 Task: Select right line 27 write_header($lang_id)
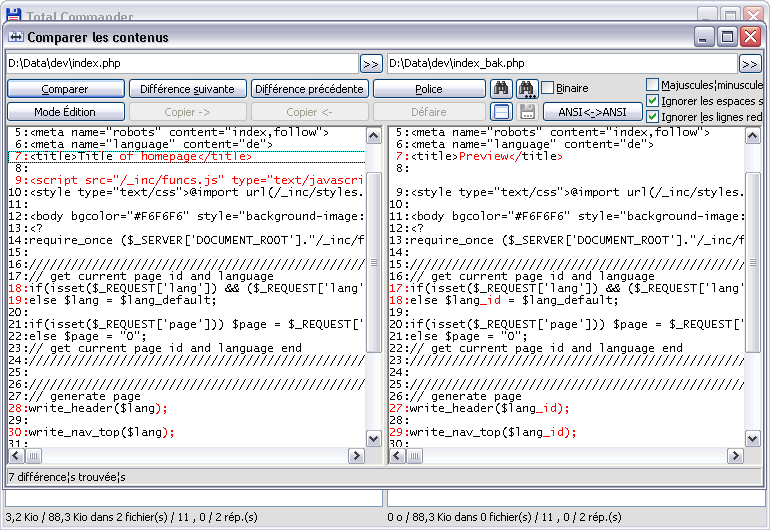point(567,408)
